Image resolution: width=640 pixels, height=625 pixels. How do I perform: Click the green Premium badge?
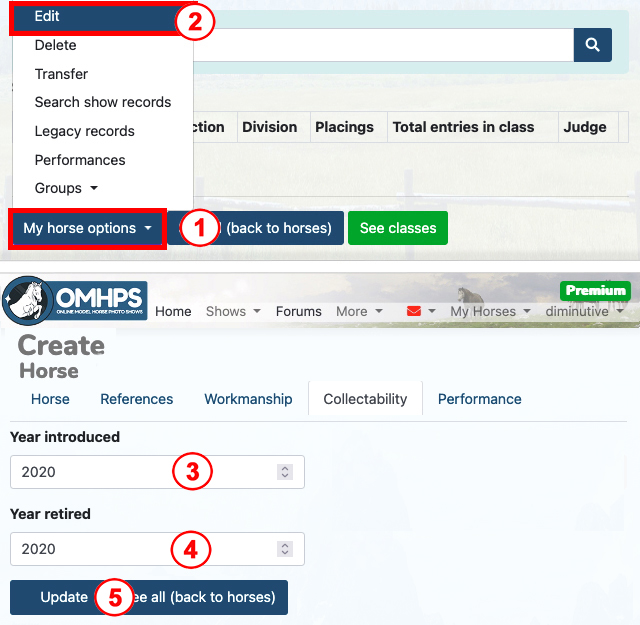click(x=596, y=290)
